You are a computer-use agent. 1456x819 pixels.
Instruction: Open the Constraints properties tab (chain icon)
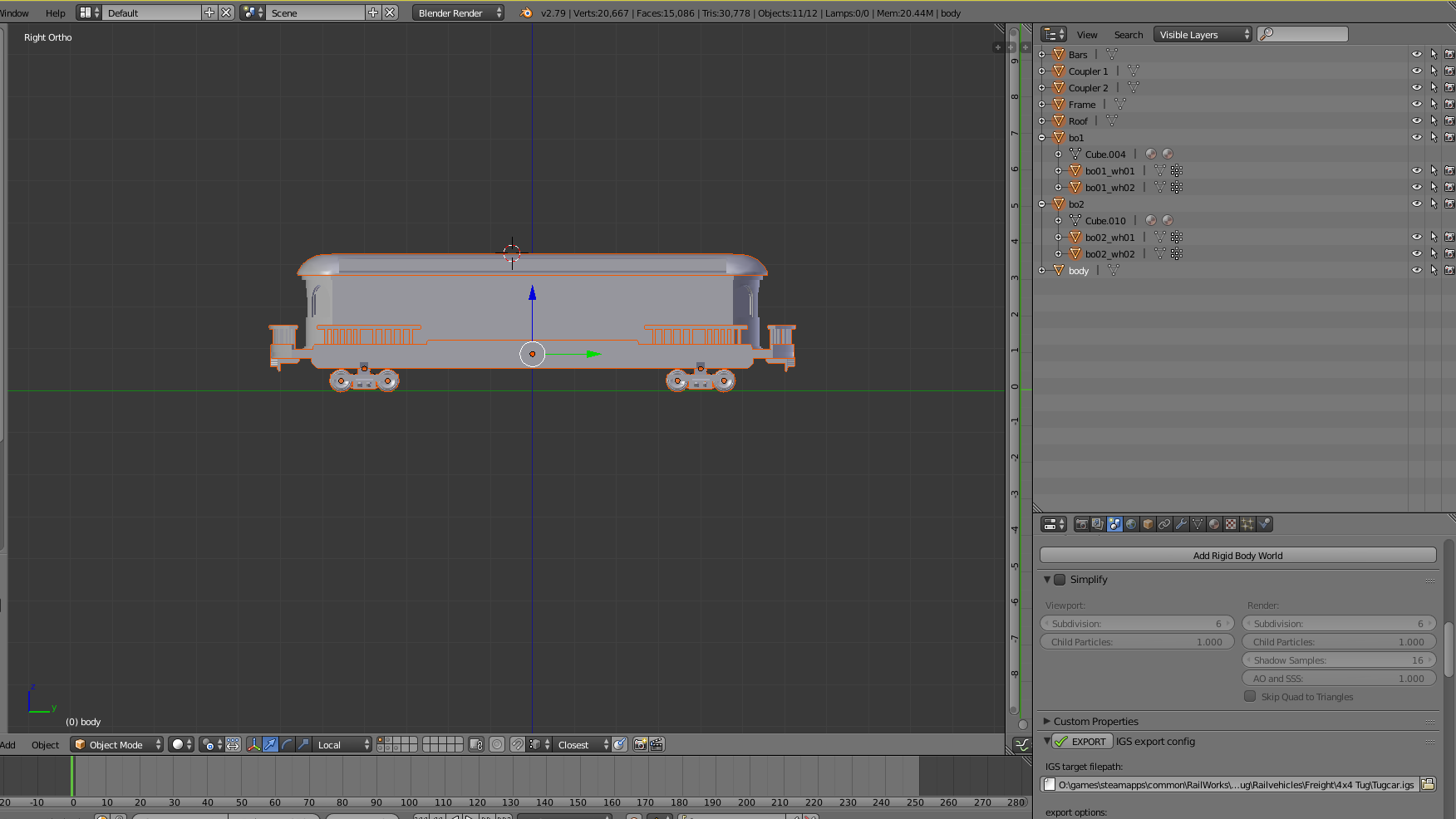[x=1164, y=524]
